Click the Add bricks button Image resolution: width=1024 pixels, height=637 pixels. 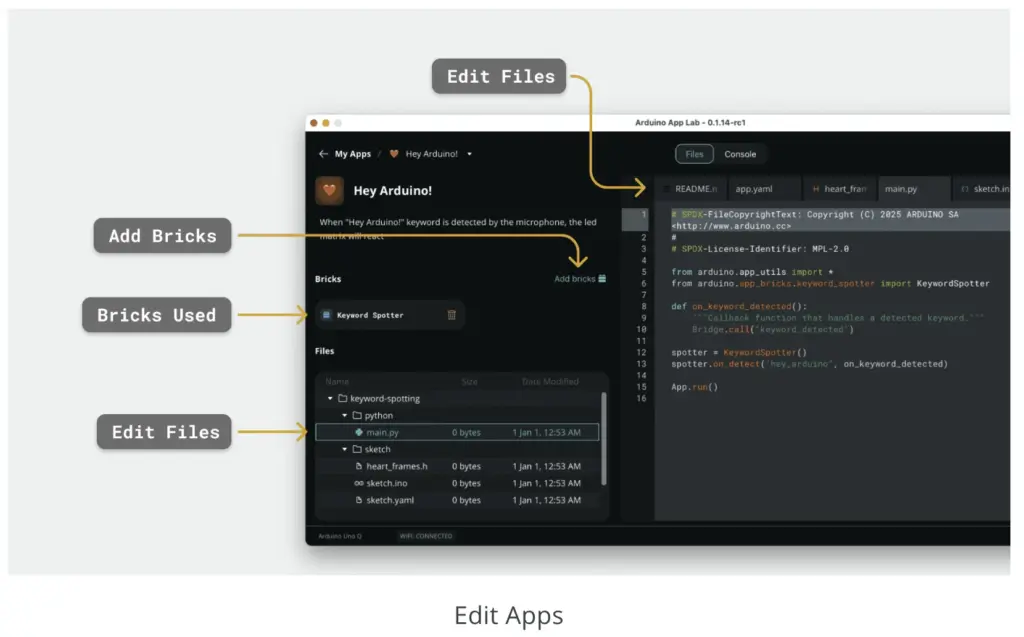tap(580, 279)
